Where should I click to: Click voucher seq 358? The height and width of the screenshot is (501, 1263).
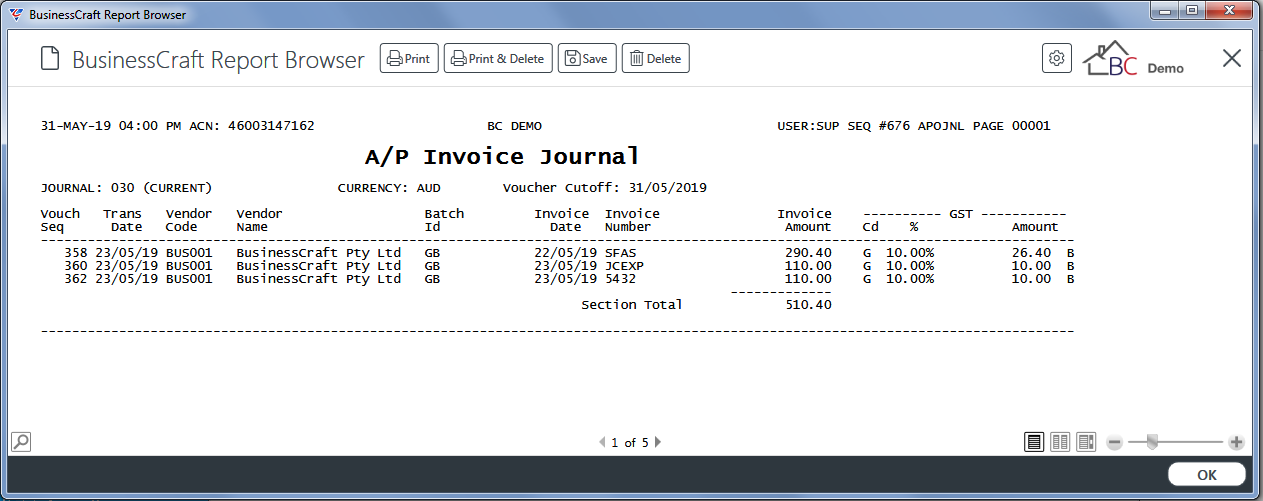(x=75, y=253)
